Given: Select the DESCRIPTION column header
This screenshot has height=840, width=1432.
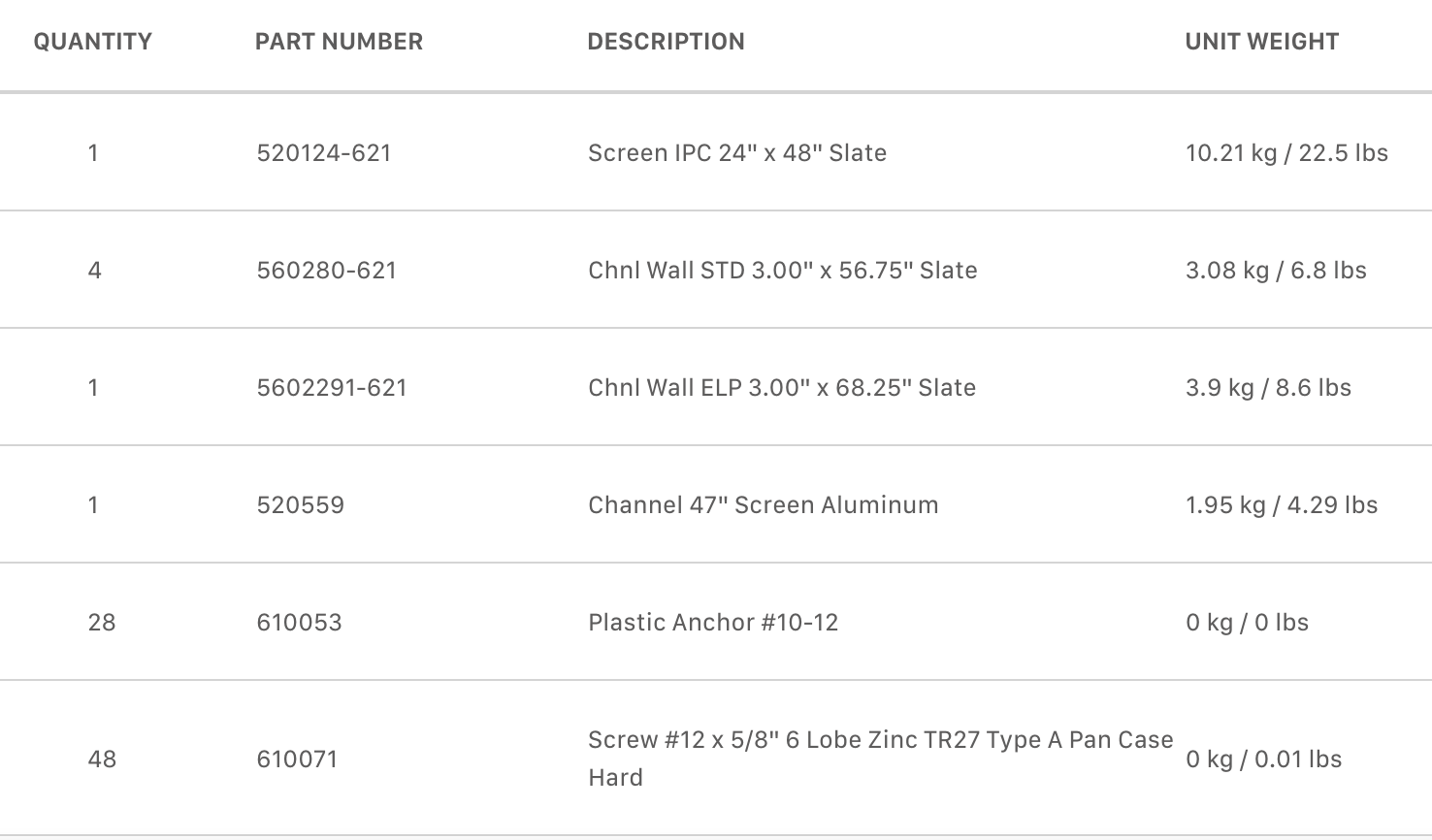Looking at the screenshot, I should pos(666,42).
